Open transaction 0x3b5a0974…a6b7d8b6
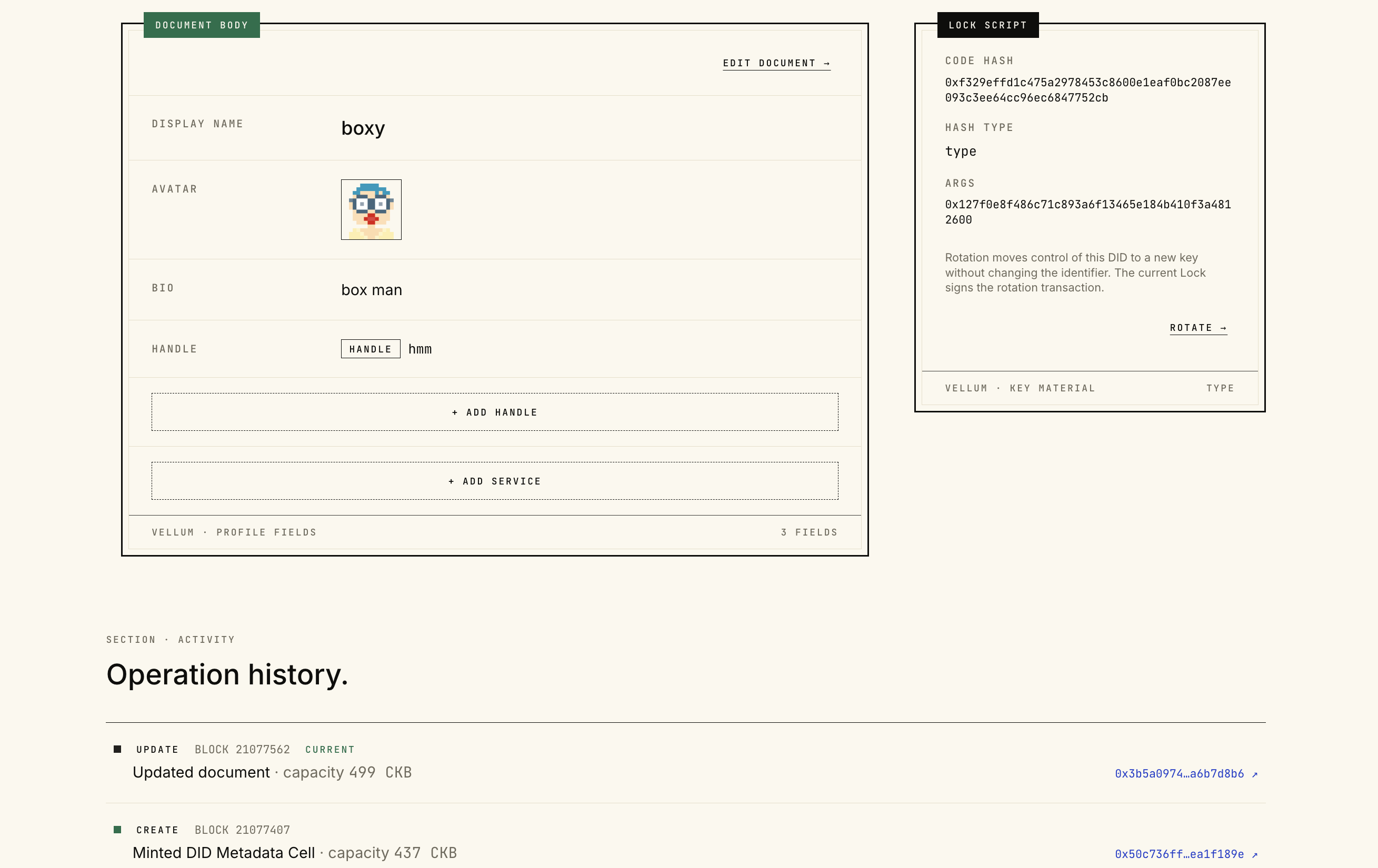The image size is (1378, 868). point(1186,774)
